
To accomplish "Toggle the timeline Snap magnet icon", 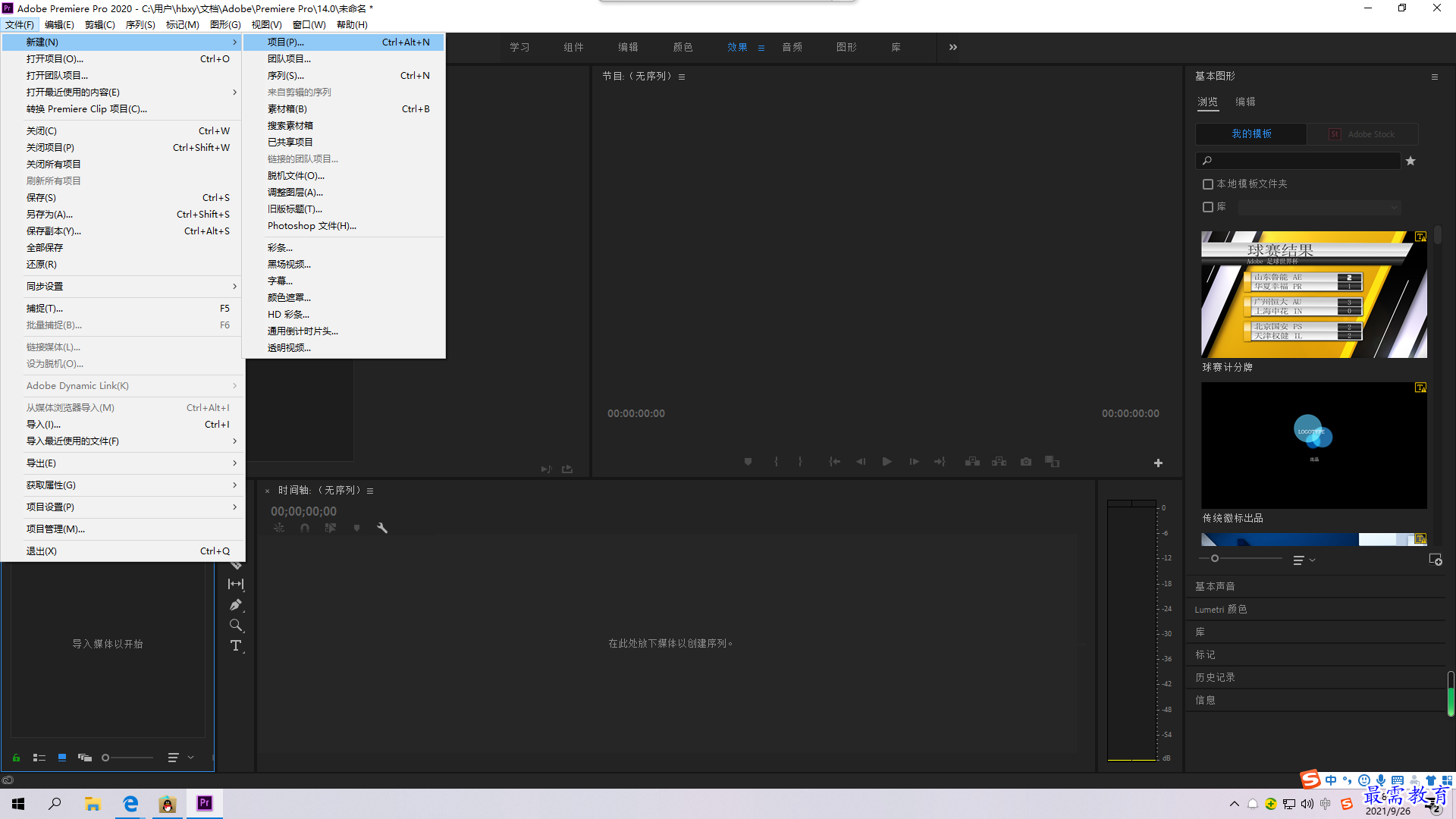I will pyautogui.click(x=305, y=528).
